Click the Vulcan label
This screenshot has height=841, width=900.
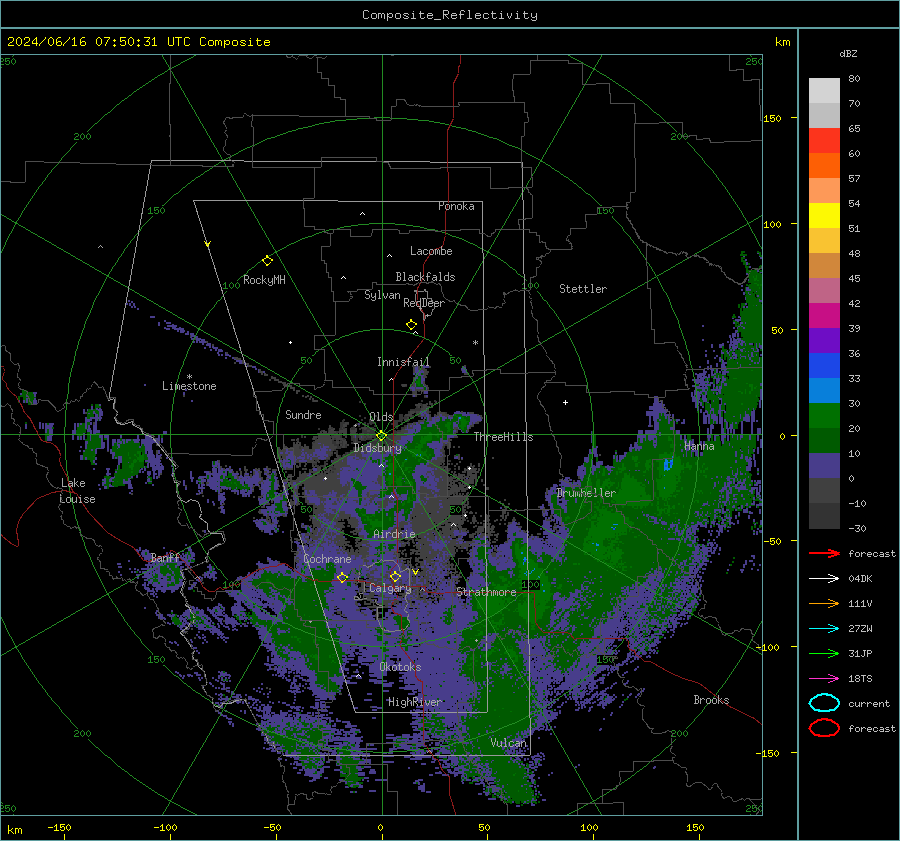tap(509, 743)
